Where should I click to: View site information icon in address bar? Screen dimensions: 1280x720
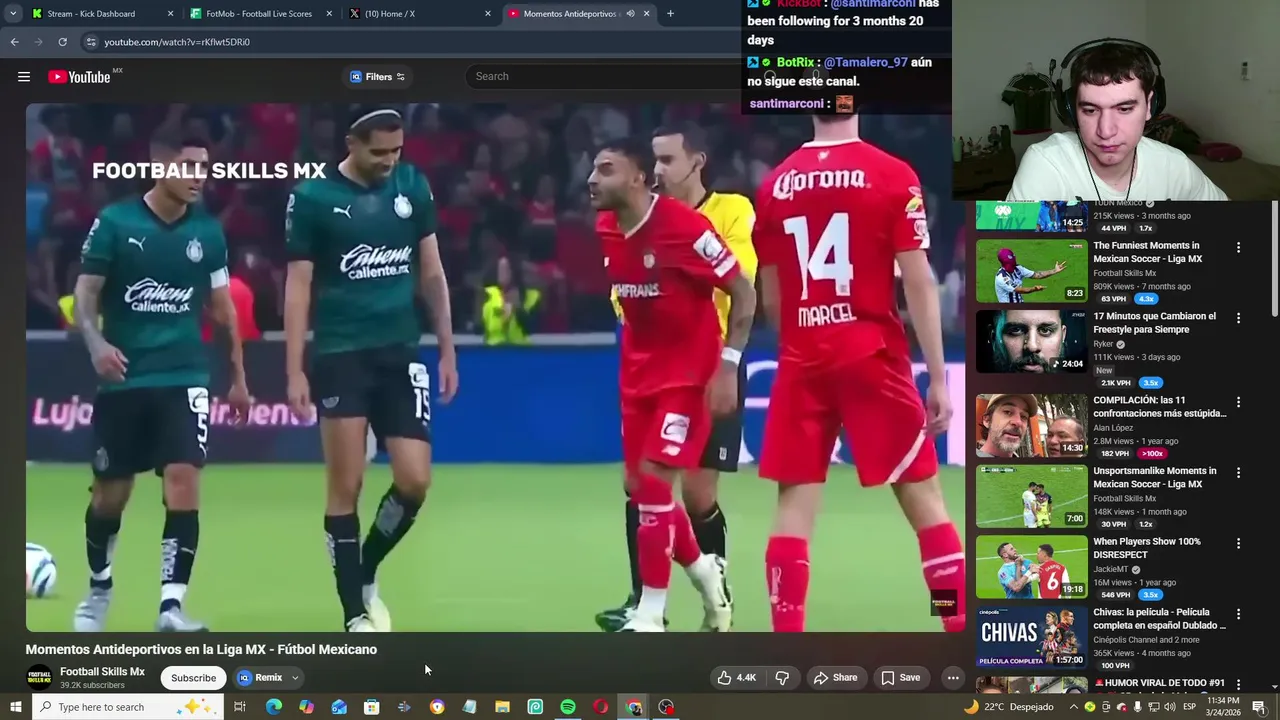pyautogui.click(x=91, y=42)
